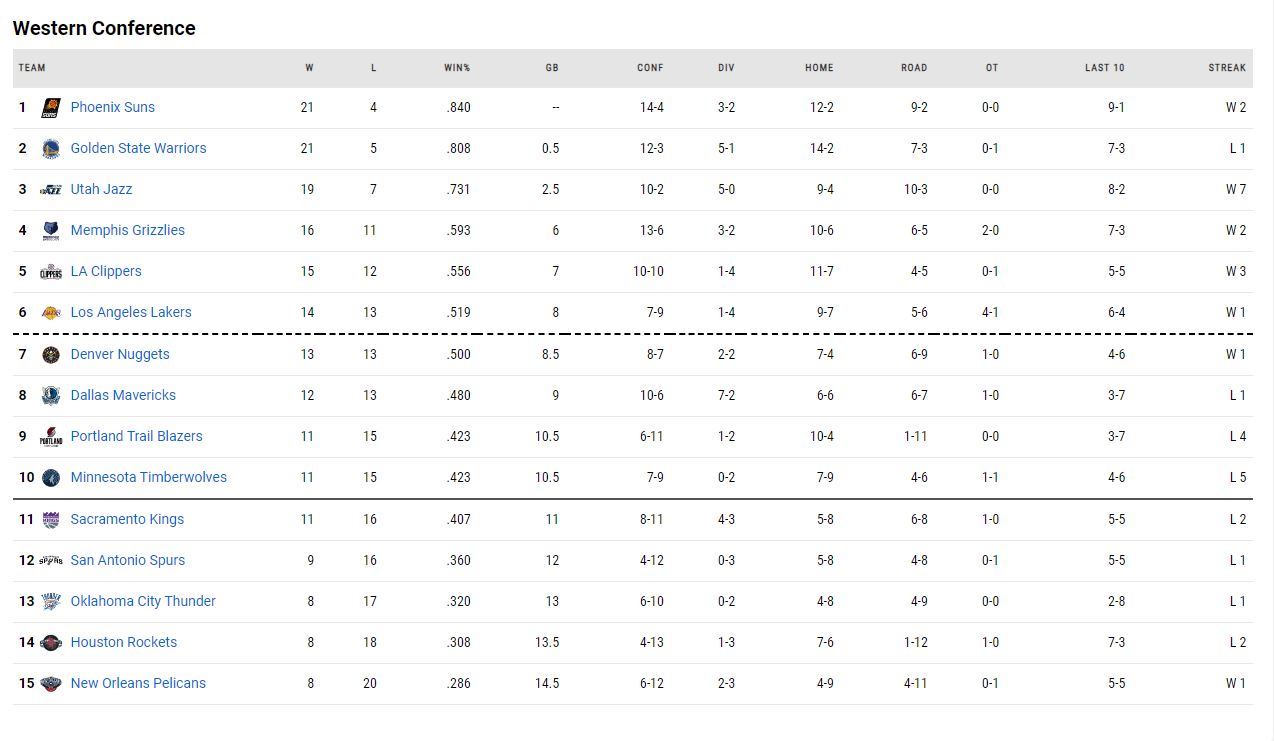Sort table by the W column header
The image size is (1274, 741).
(309, 68)
